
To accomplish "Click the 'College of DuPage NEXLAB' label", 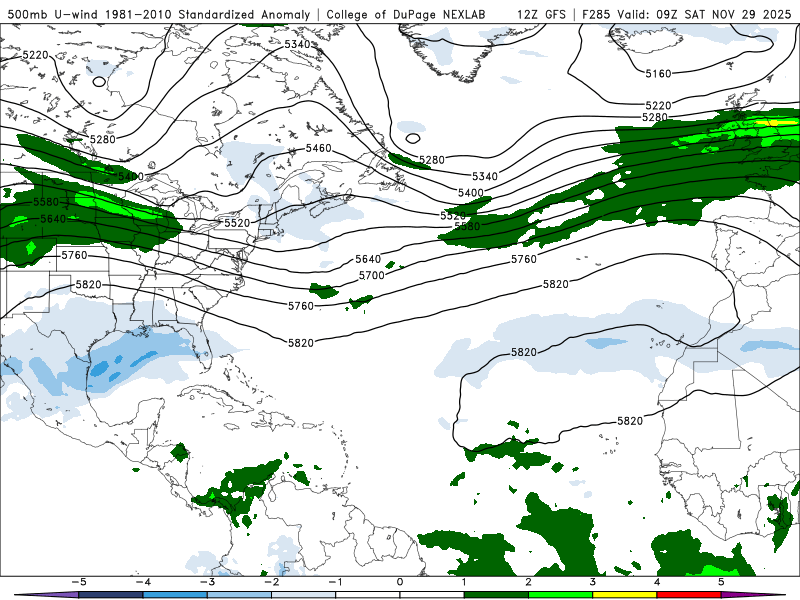I will tap(406, 14).
